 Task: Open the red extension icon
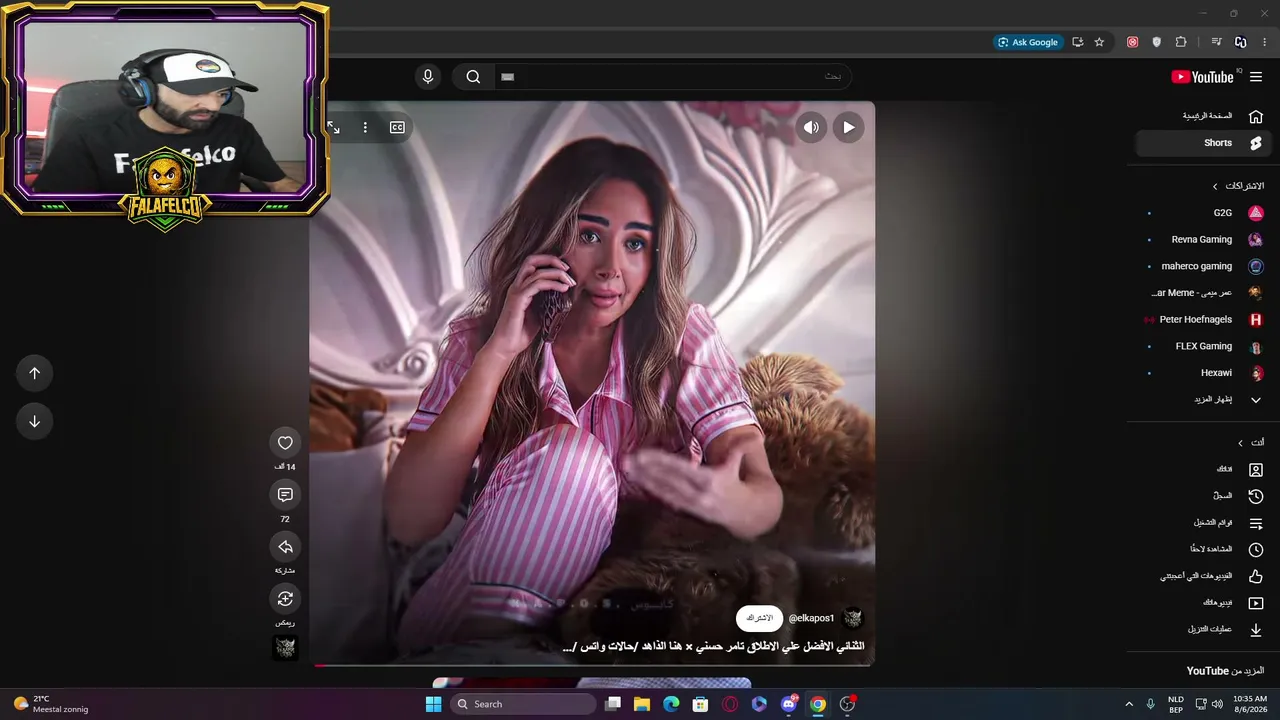(x=1132, y=42)
